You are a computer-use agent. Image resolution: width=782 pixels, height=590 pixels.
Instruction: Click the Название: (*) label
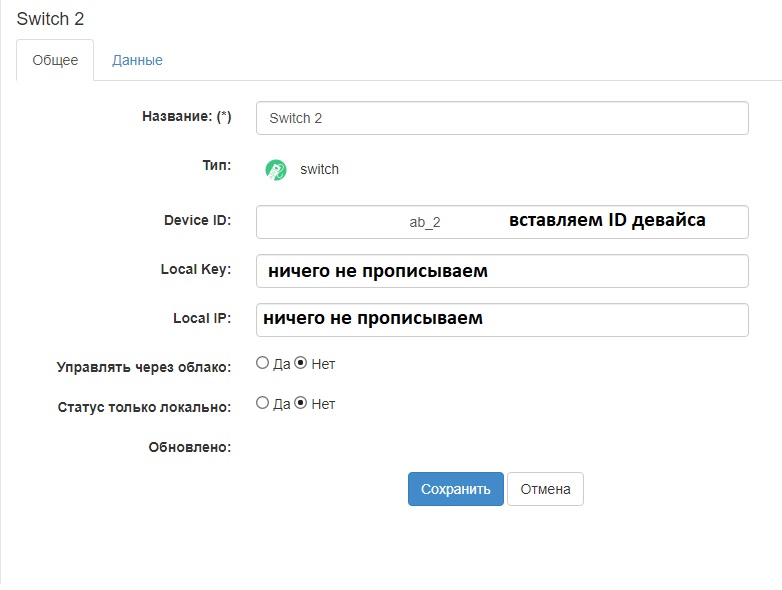187,116
